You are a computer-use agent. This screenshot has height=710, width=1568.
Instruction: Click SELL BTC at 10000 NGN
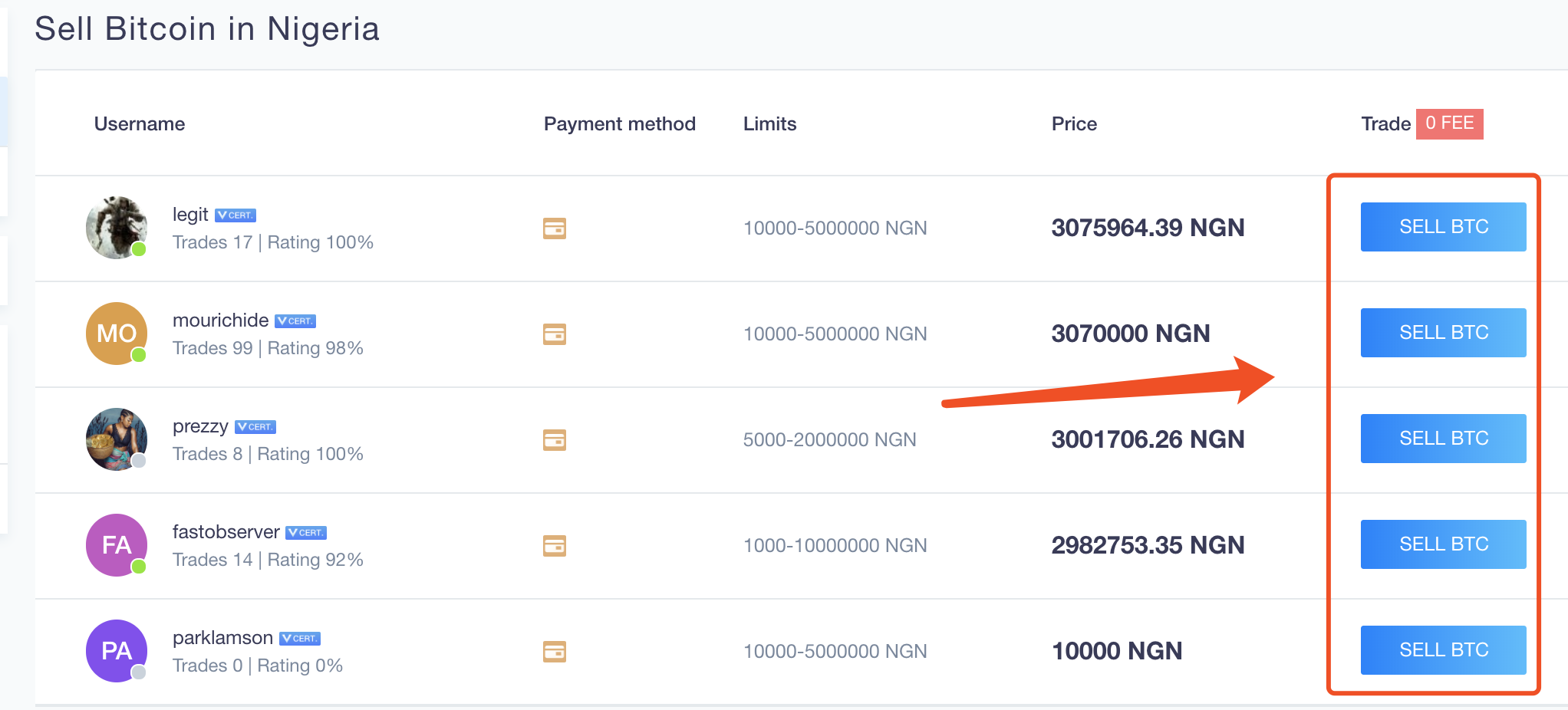[1443, 650]
